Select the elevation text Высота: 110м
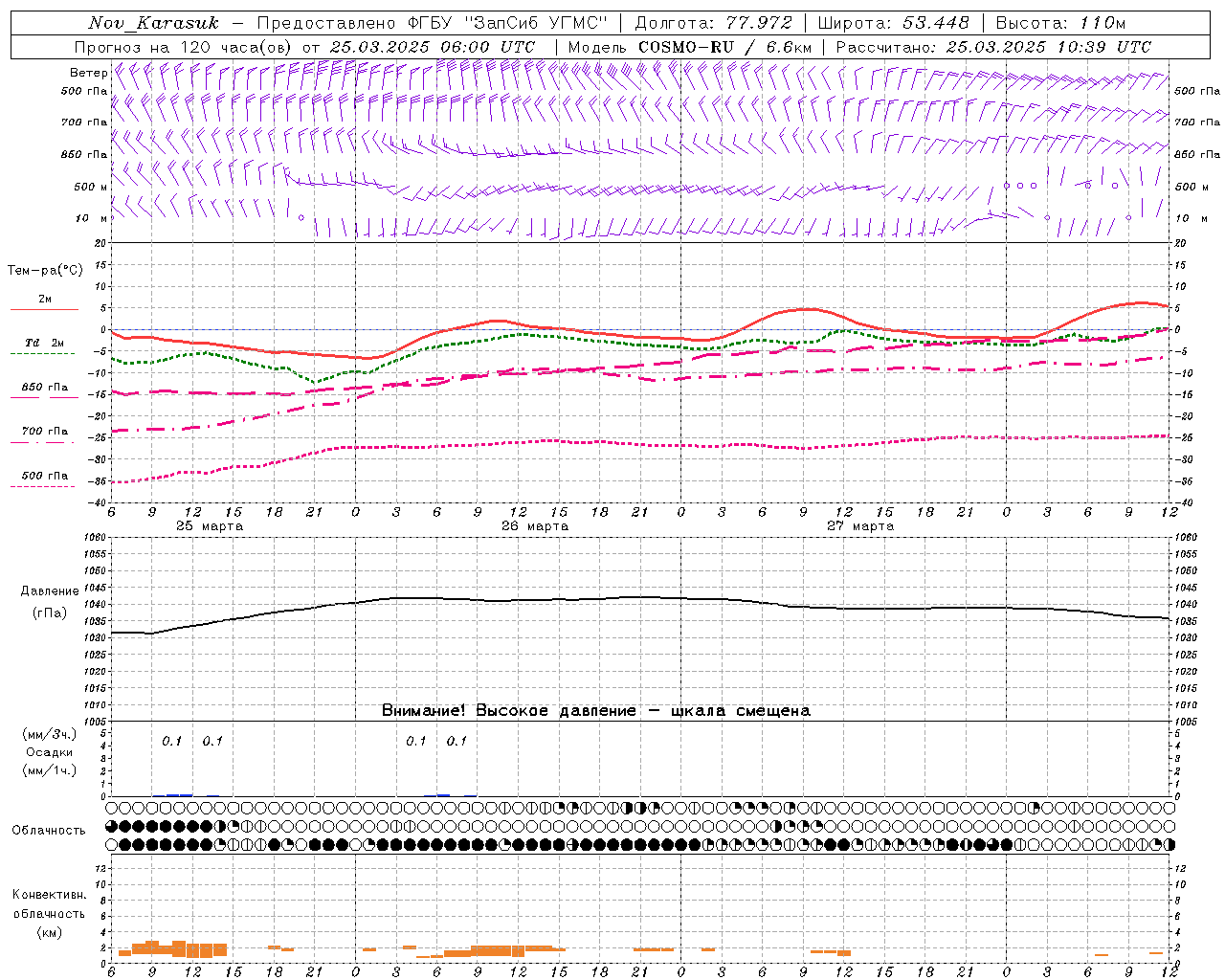 [1060, 23]
